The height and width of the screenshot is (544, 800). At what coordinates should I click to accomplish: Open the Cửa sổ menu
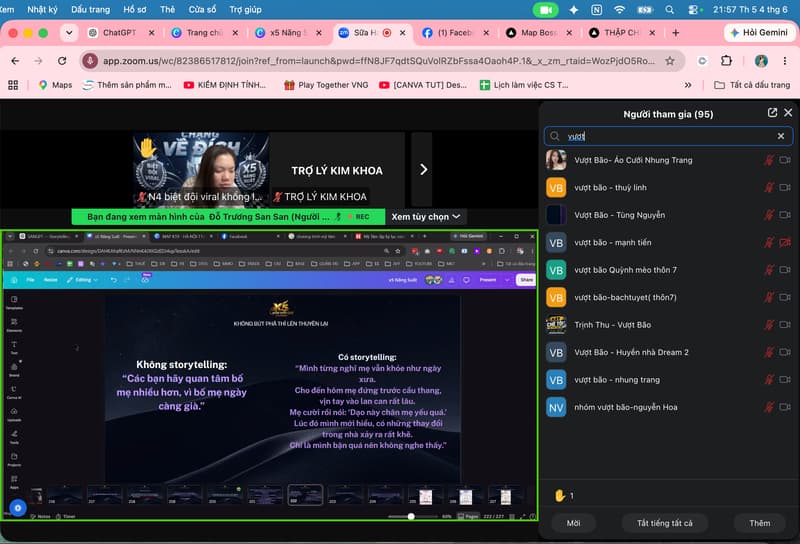[x=202, y=9]
